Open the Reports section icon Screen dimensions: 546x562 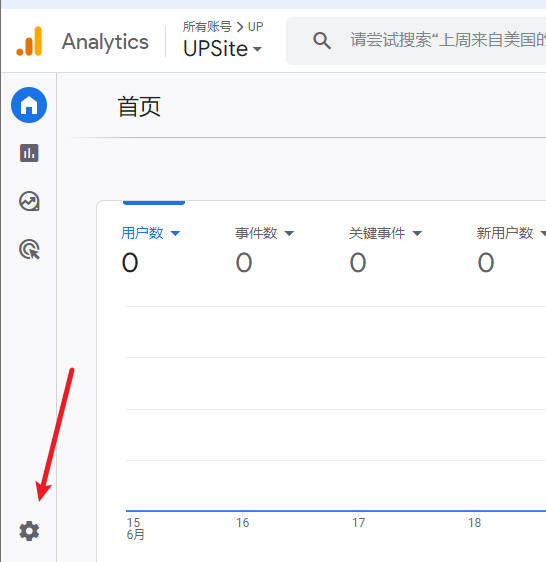[29, 153]
